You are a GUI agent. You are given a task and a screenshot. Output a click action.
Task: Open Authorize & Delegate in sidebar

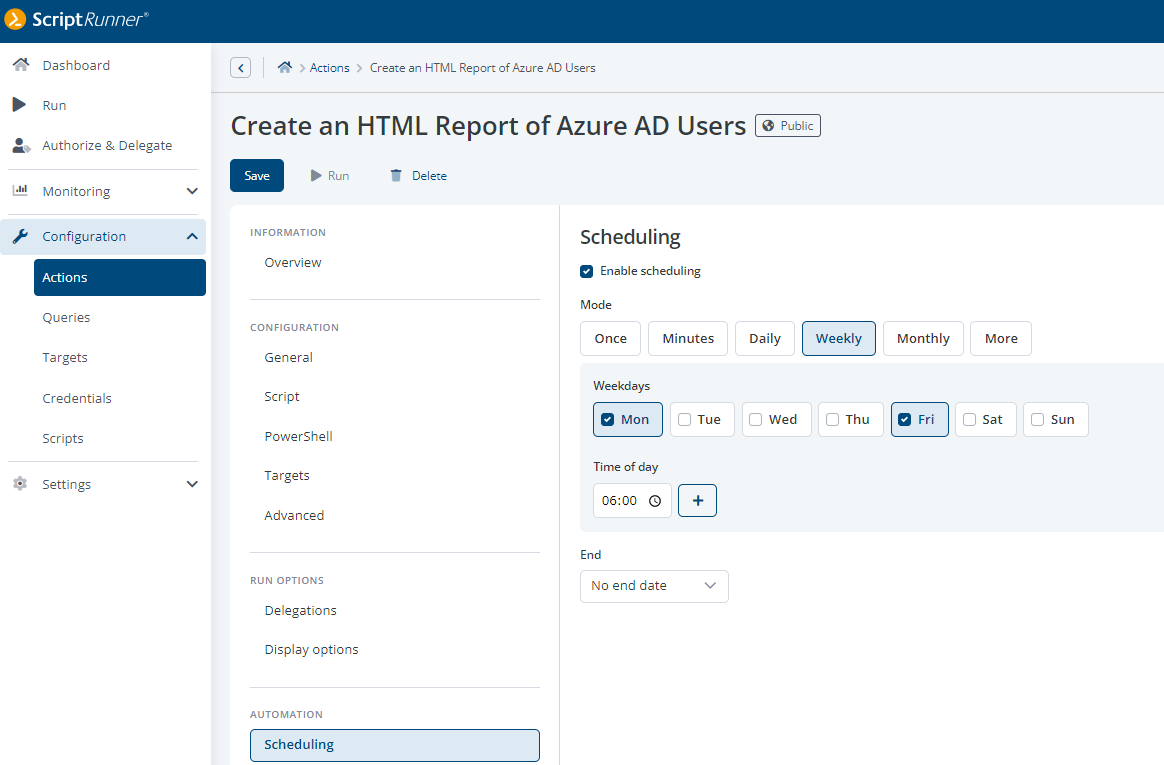(x=107, y=145)
